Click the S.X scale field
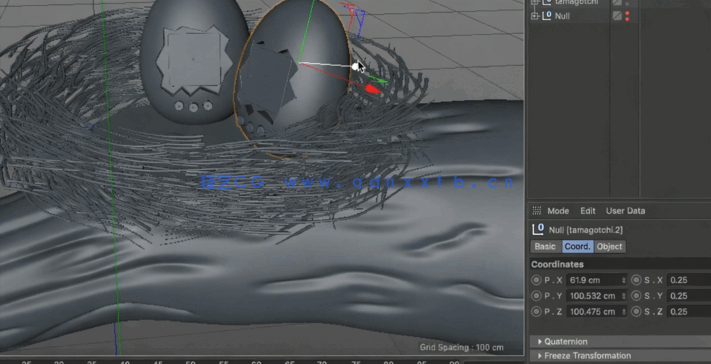Viewport: 711px width, 364px height. tap(689, 280)
